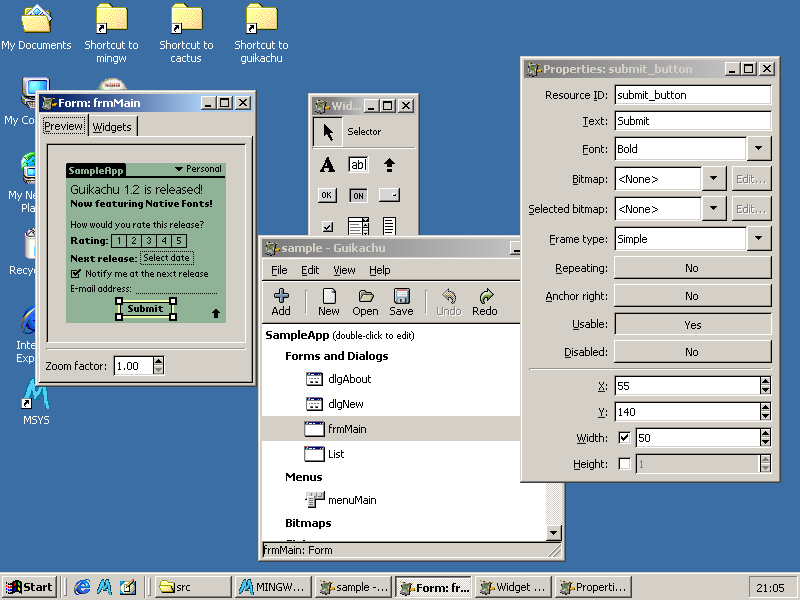Click the Anchor right 'No' button

[692, 297]
